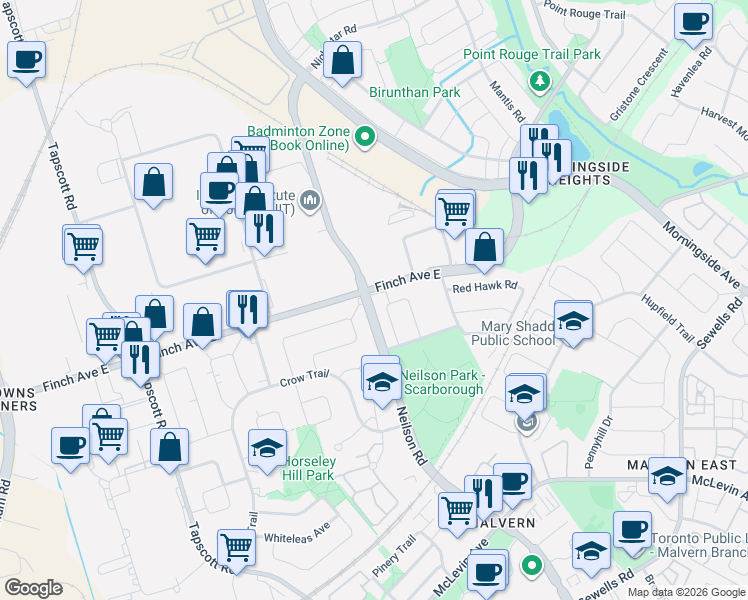Click the restaurant marker above the Malvern label
The width and height of the screenshot is (748, 600).
pyautogui.click(x=483, y=495)
